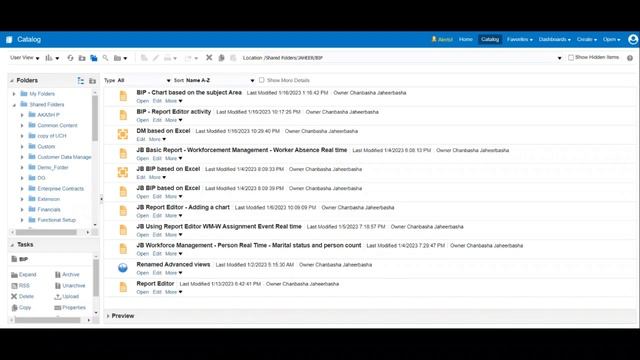Click the Expand task in Tasks pane
This screenshot has width=640, height=360.
[24, 275]
